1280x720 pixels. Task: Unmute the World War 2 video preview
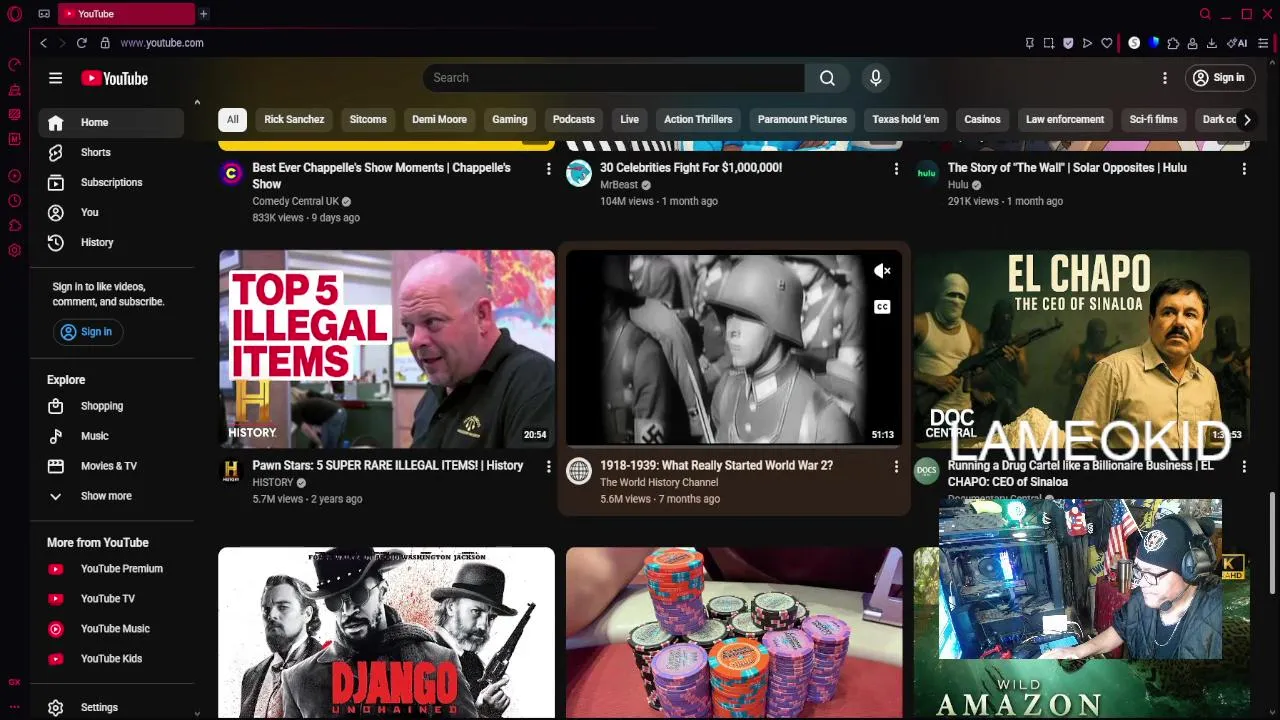pos(882,271)
